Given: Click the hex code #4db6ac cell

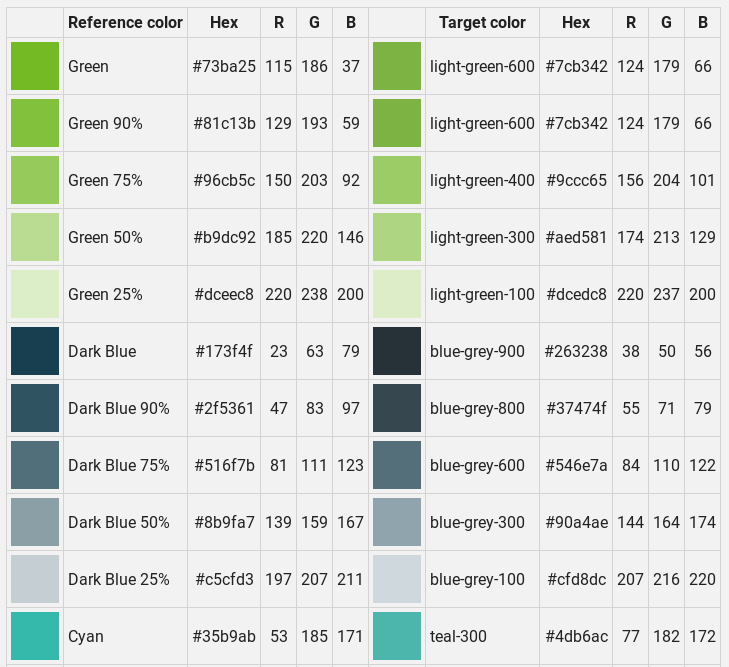Looking at the screenshot, I should [x=576, y=636].
